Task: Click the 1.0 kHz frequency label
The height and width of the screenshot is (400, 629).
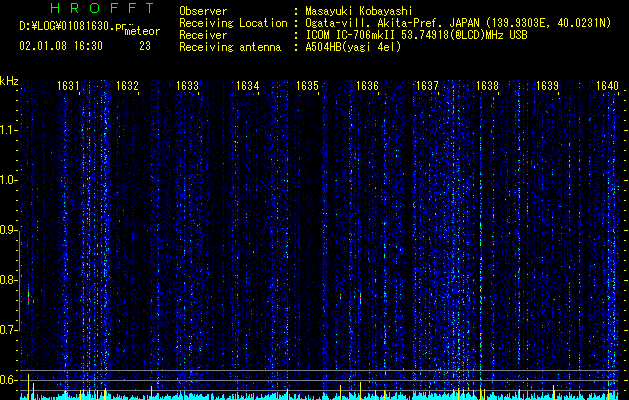Action: [x=9, y=180]
